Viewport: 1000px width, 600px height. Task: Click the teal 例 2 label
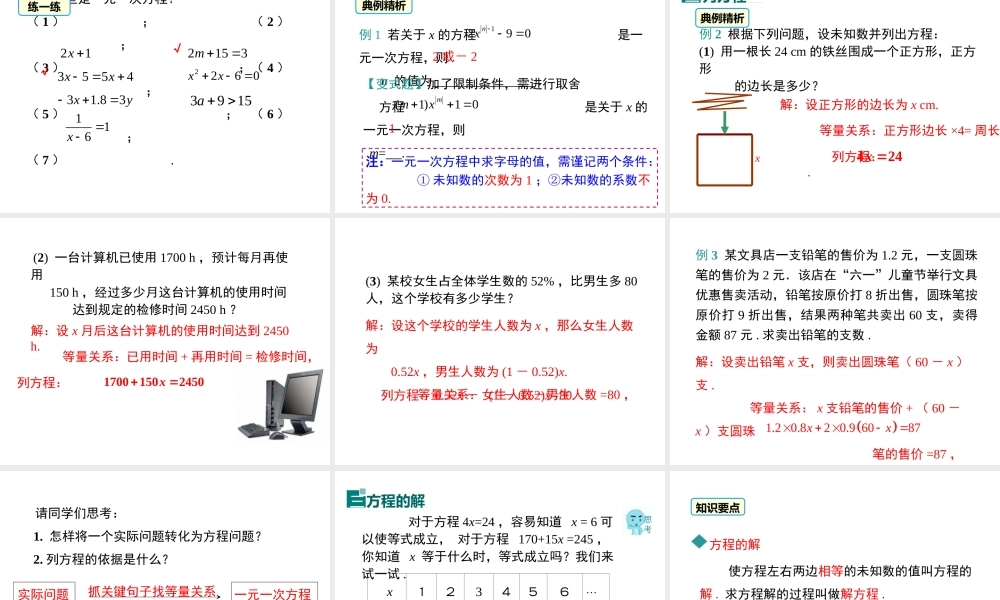point(710,34)
